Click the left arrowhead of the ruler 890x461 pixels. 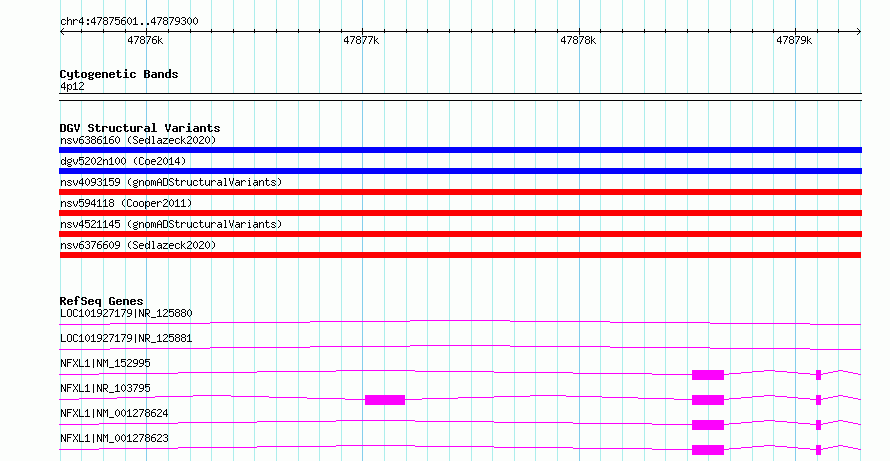point(62,32)
